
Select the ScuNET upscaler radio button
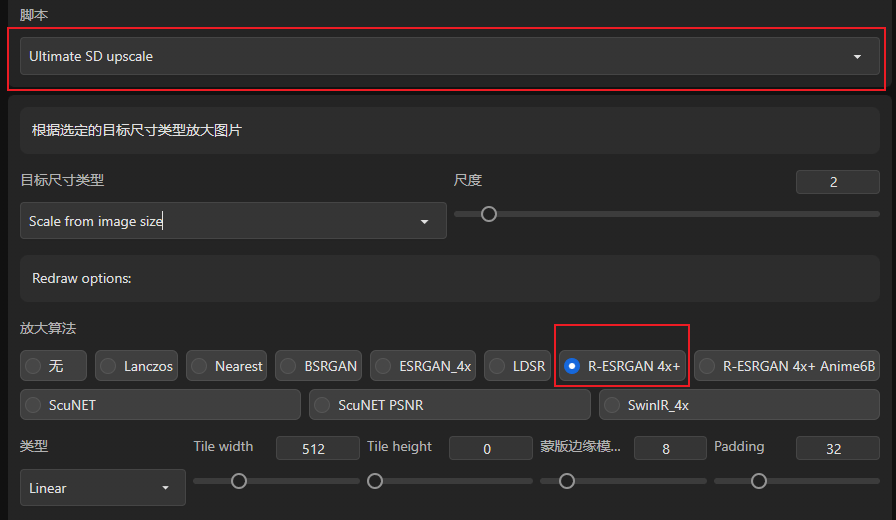pyautogui.click(x=160, y=405)
